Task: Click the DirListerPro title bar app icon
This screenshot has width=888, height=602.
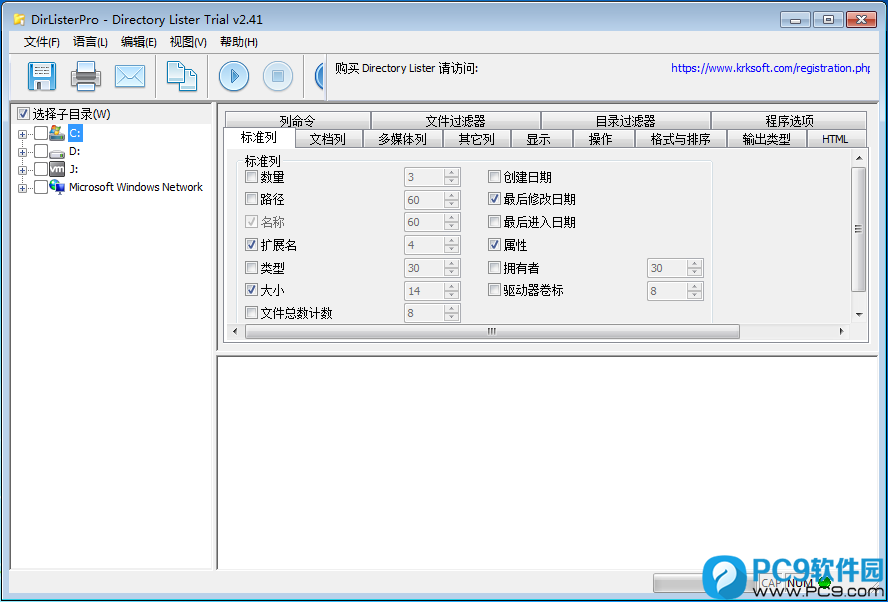Action: tap(19, 20)
